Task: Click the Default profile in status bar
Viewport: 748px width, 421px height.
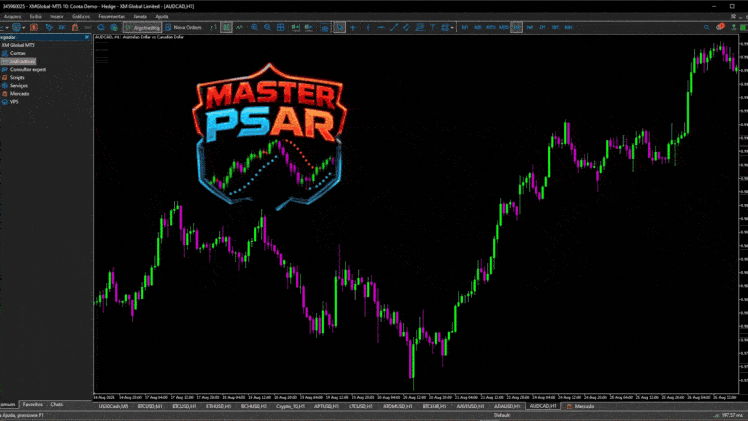Action: click(x=502, y=415)
